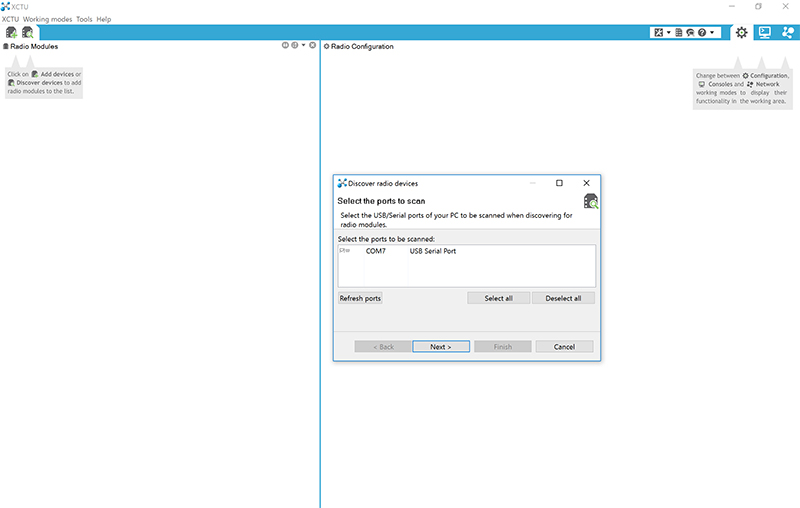Click the Help question mark icon

[x=702, y=33]
